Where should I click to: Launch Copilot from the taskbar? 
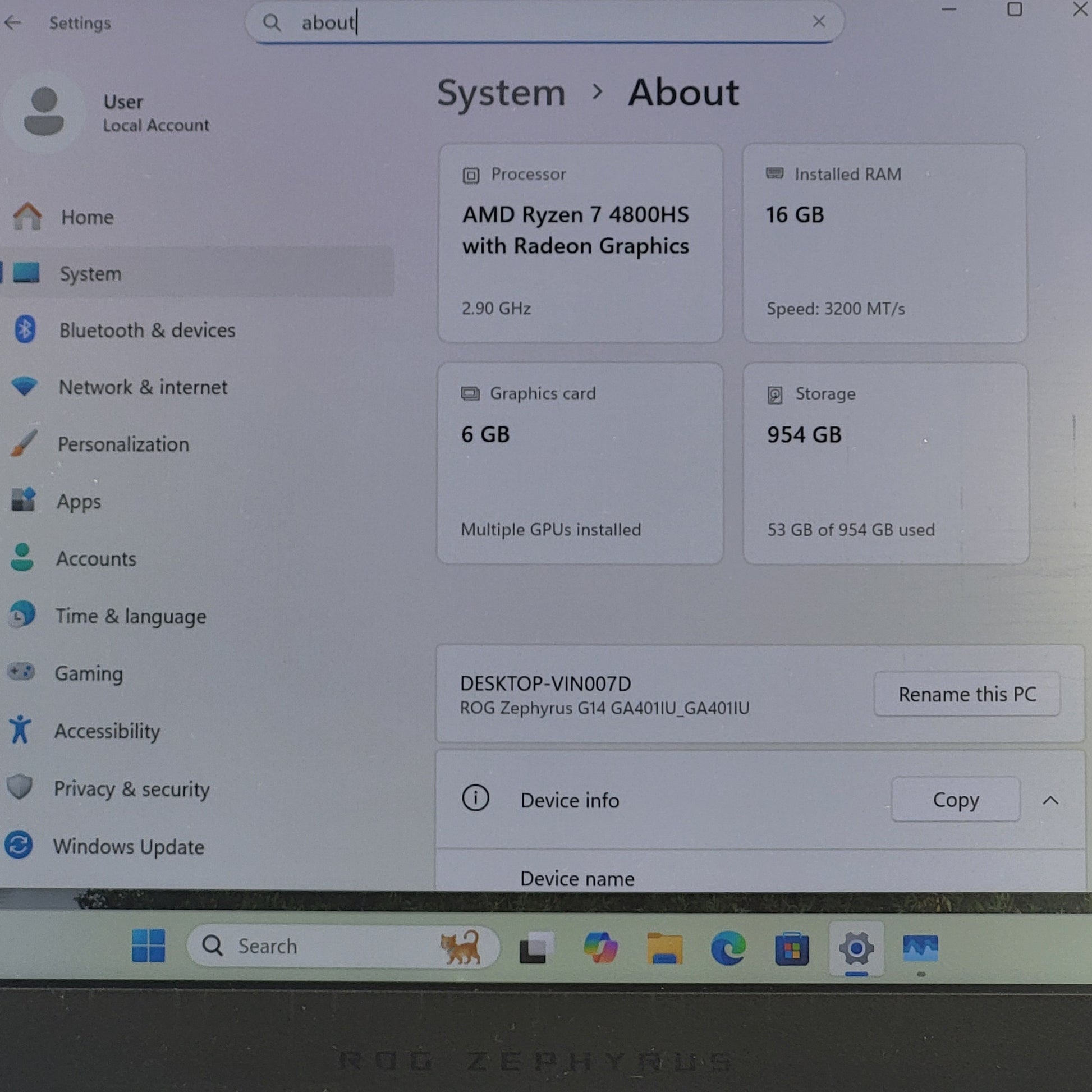pos(600,947)
